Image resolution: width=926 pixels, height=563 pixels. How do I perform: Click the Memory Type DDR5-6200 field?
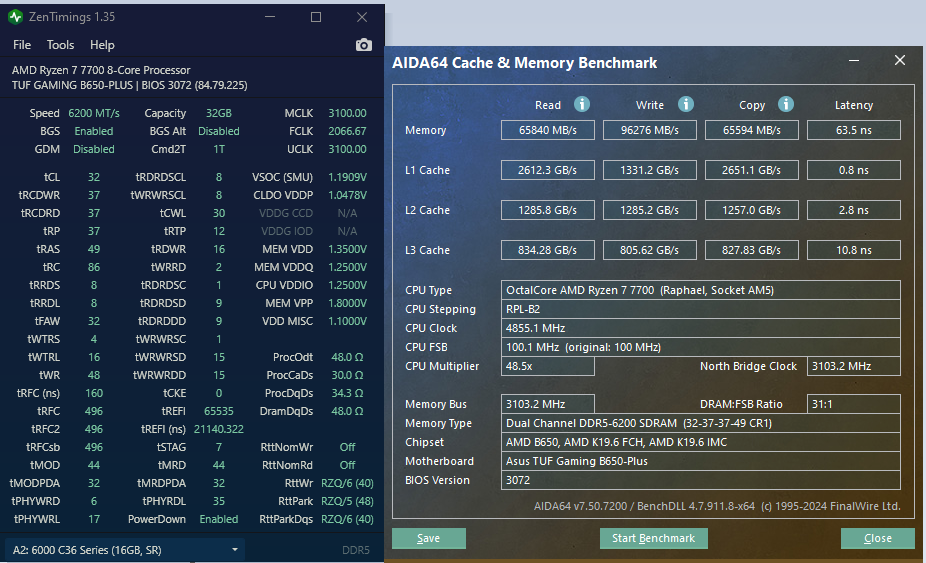pos(700,423)
